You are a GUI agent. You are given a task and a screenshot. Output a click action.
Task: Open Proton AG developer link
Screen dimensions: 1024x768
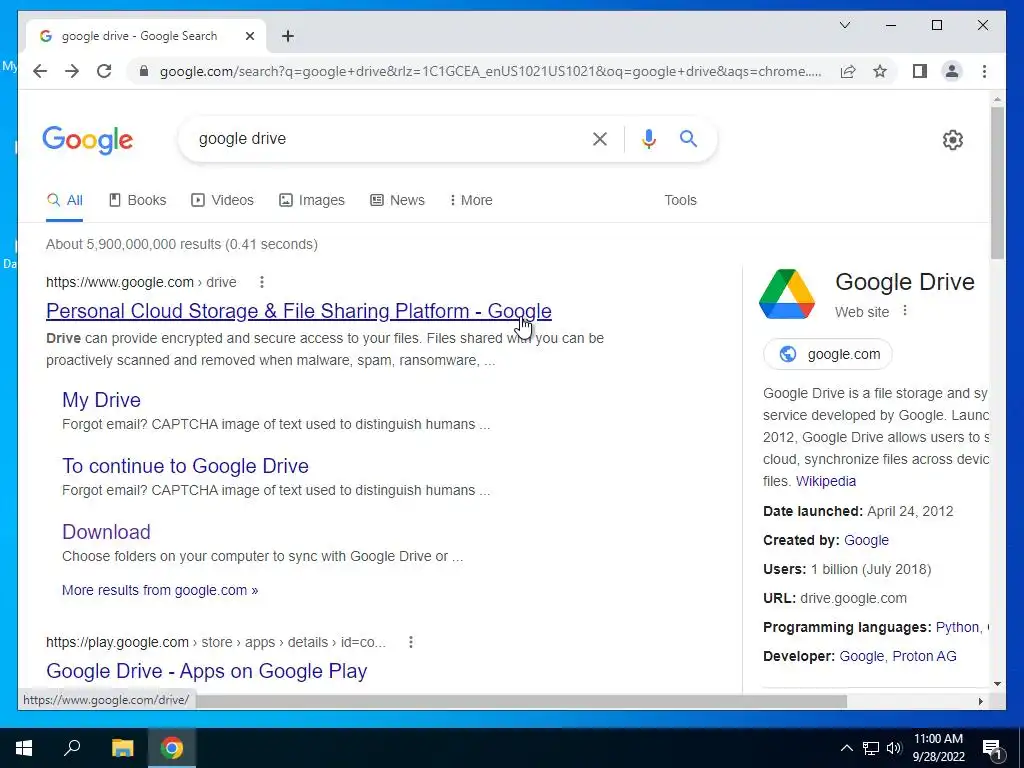pos(924,656)
